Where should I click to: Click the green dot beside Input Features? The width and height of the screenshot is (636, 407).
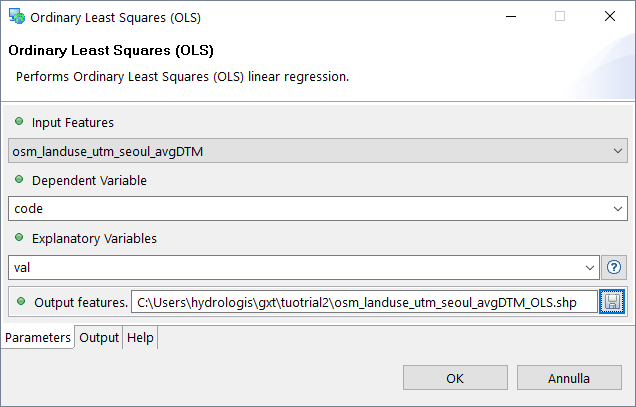[x=19, y=122]
